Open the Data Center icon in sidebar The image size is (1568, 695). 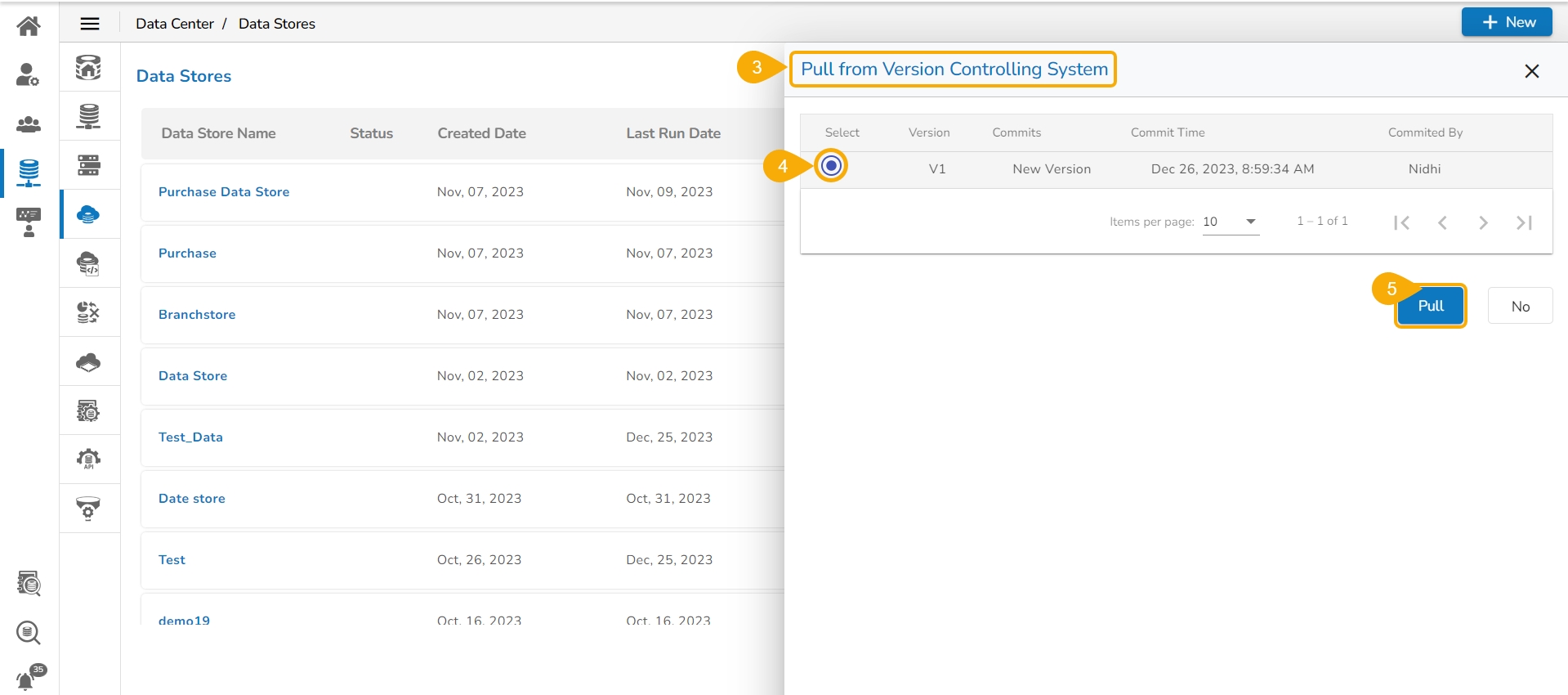(x=29, y=173)
